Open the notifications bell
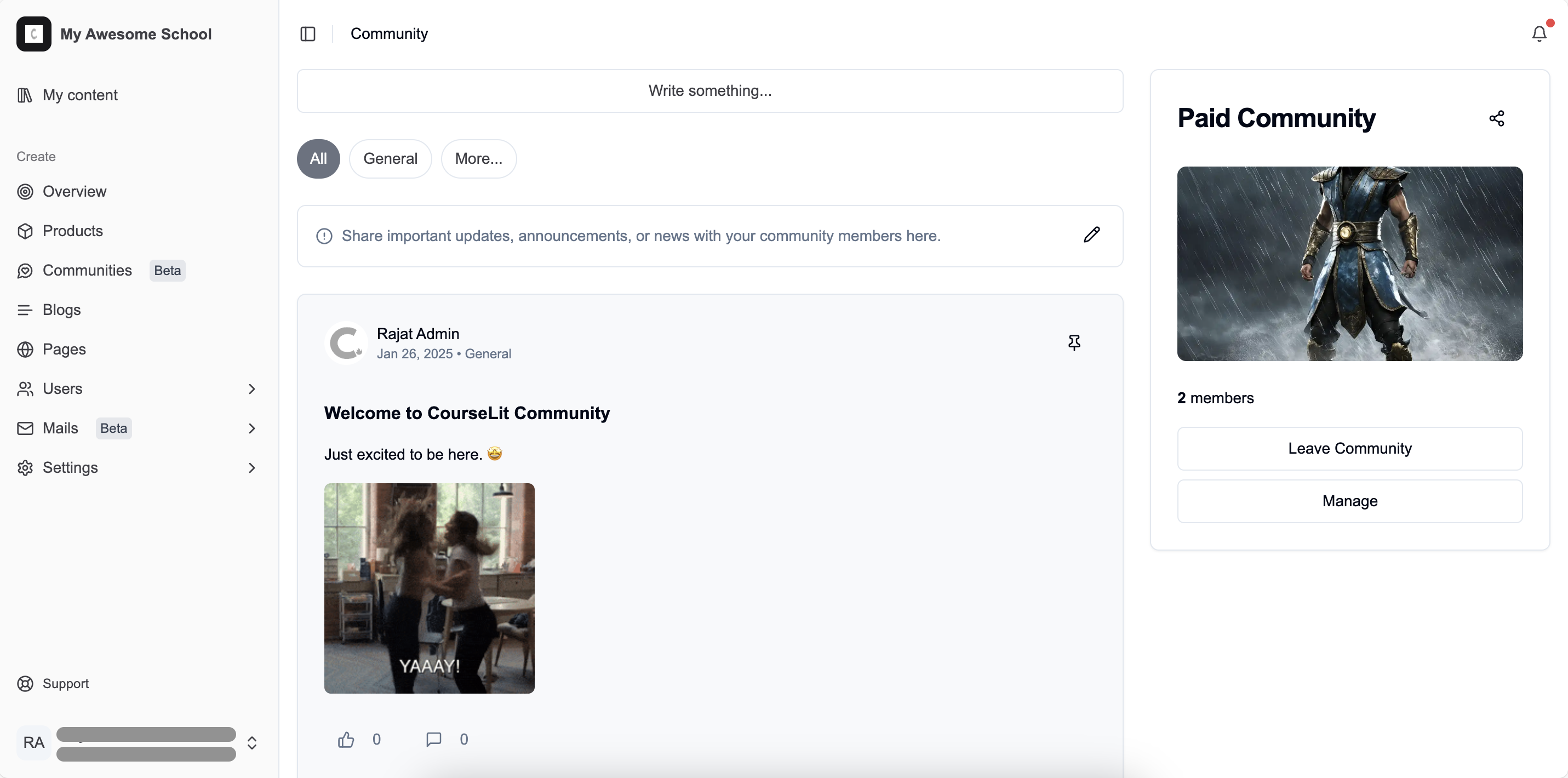The image size is (1568, 778). tap(1539, 34)
